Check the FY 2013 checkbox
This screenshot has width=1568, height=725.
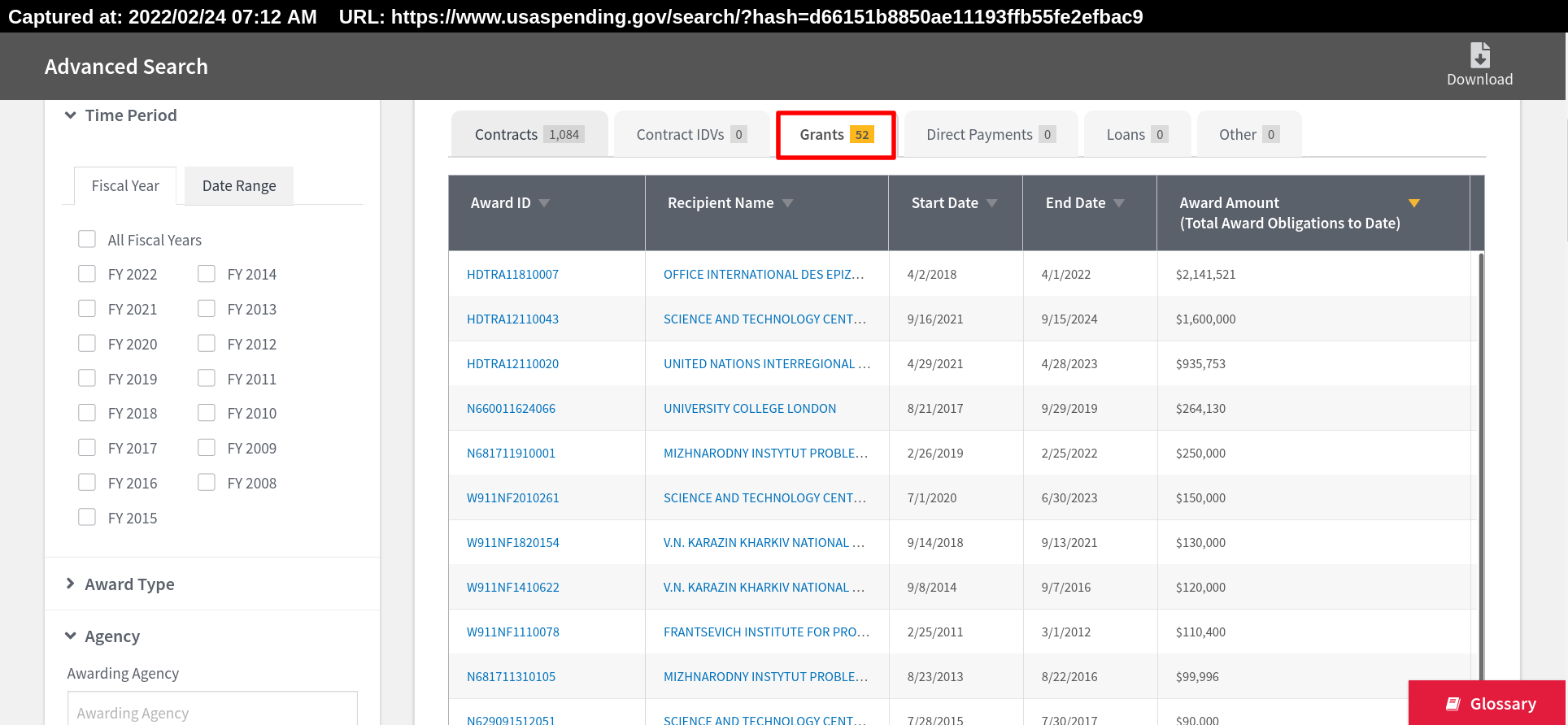point(207,309)
